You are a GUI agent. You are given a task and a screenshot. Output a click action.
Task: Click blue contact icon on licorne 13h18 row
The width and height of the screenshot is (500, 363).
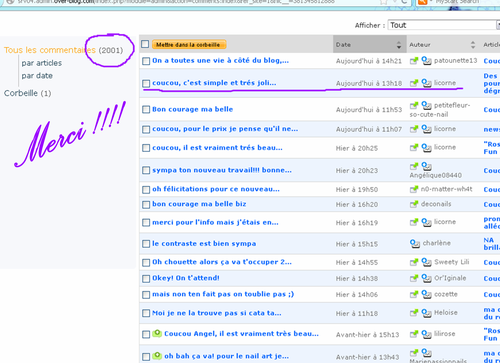(426, 83)
